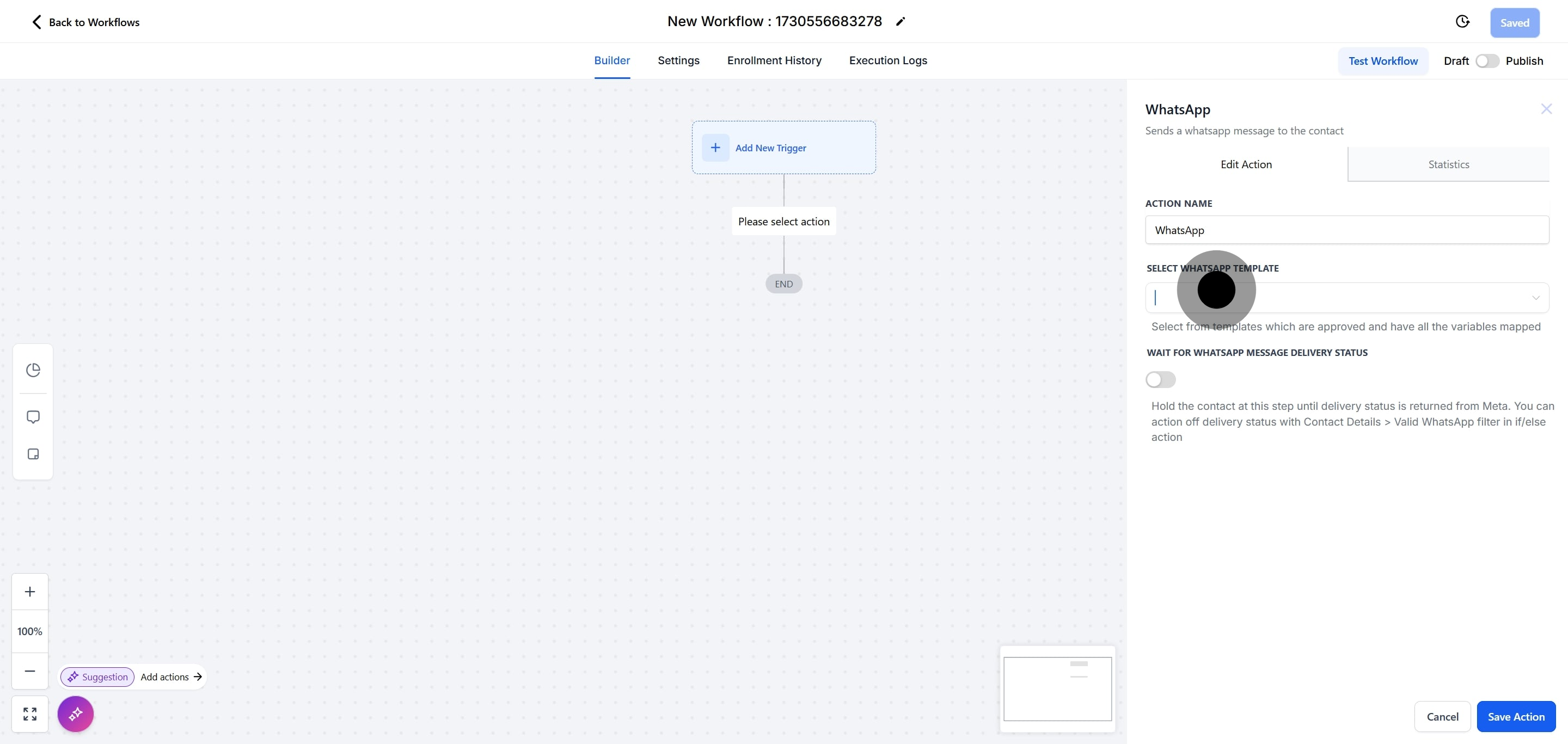This screenshot has height=744, width=1568.
Task: Click the Test Workflow button
Action: pos(1382,61)
